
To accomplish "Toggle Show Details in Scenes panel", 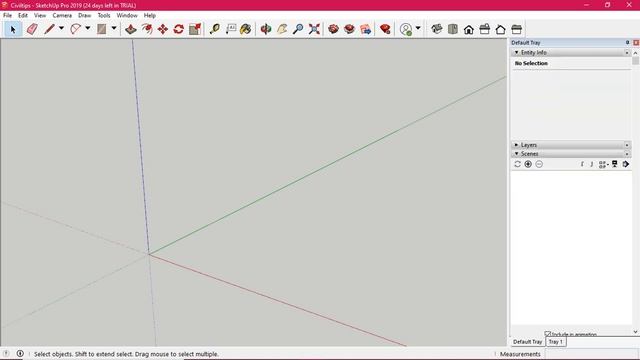I will [x=615, y=164].
